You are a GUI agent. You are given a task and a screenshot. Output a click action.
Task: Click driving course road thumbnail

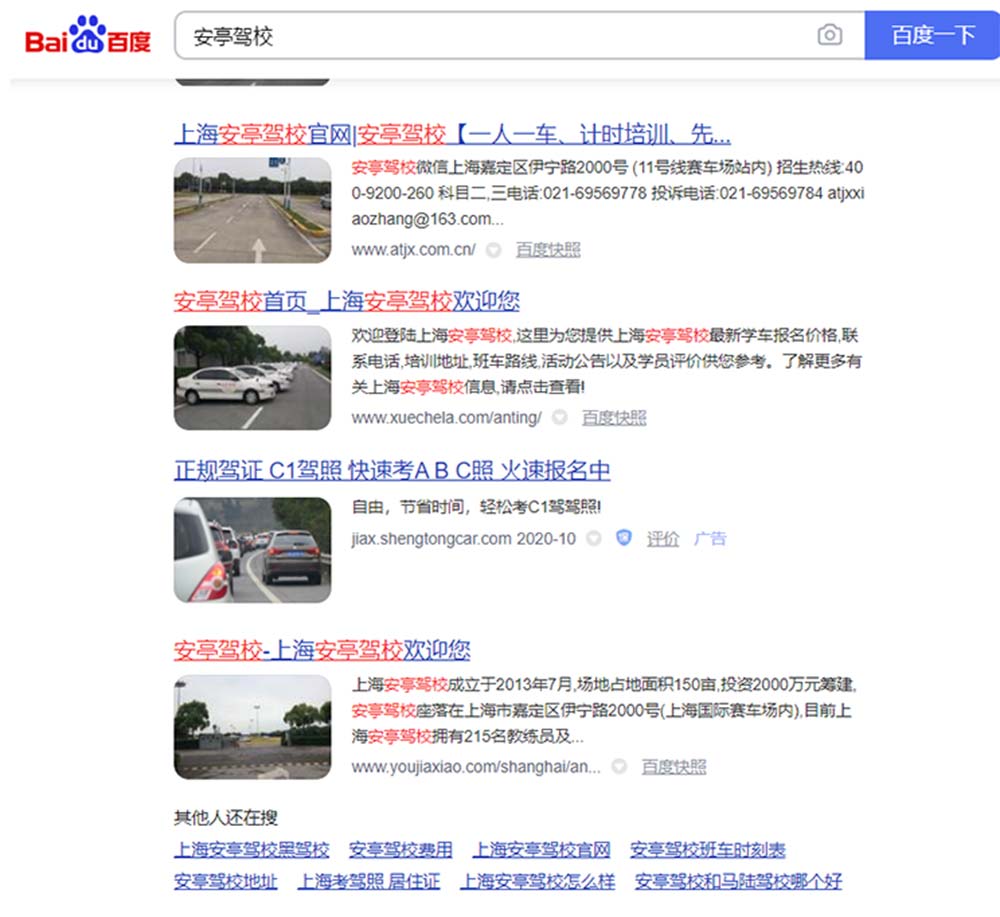click(252, 210)
